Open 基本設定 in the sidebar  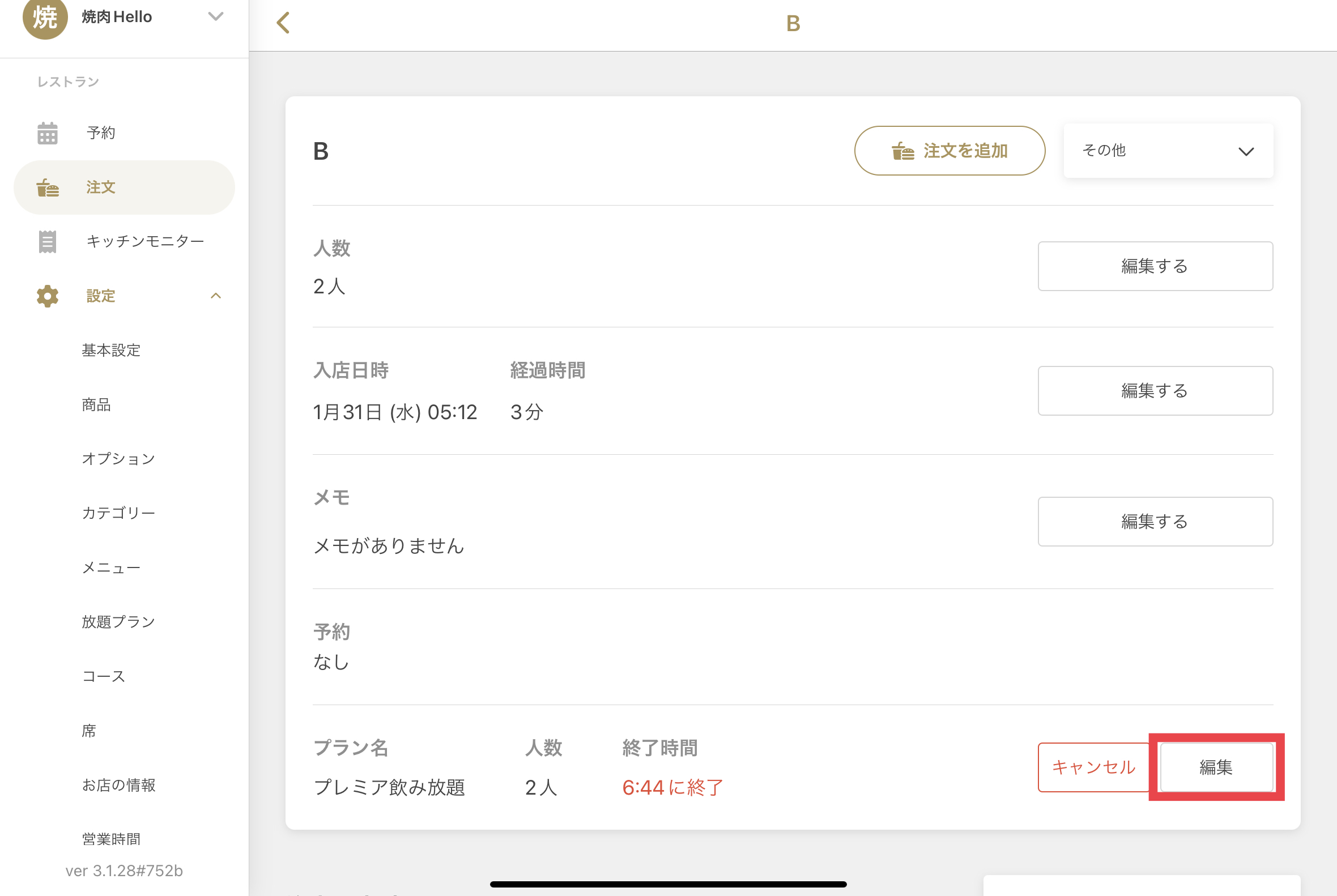click(x=111, y=350)
